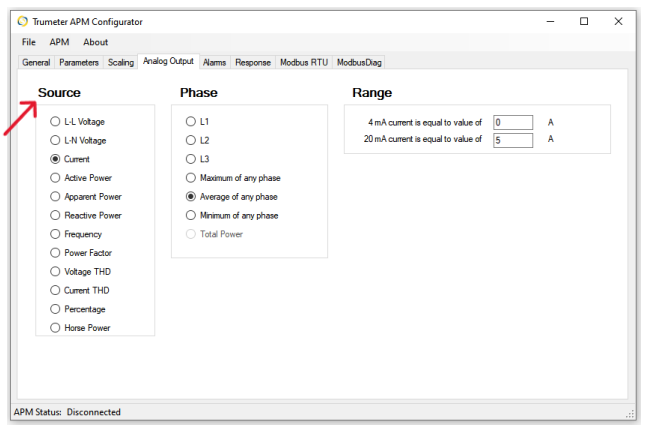Switch to the General tab
This screenshot has height=432, width=648.
point(36,62)
